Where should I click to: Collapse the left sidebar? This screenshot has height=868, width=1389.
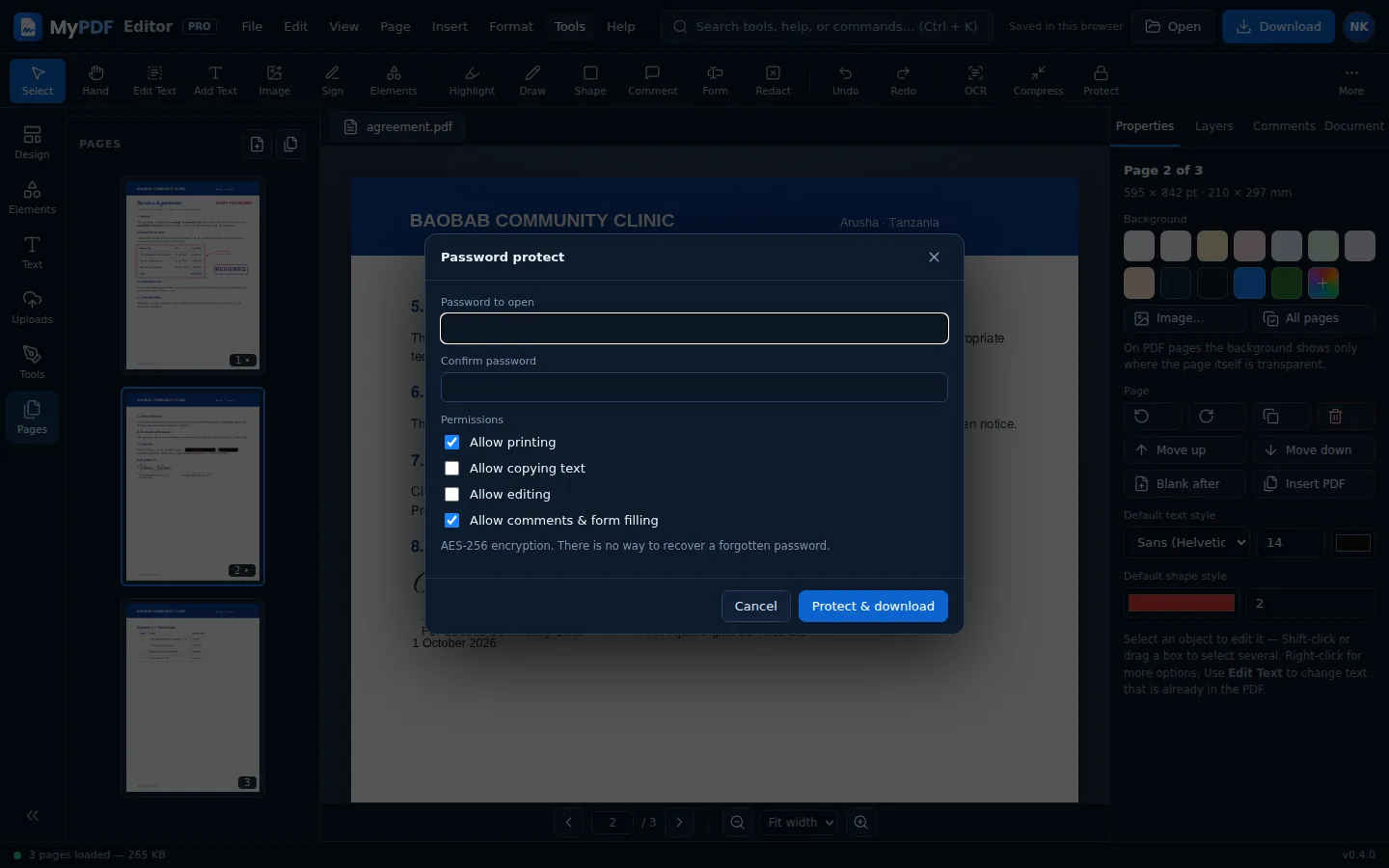[32, 816]
